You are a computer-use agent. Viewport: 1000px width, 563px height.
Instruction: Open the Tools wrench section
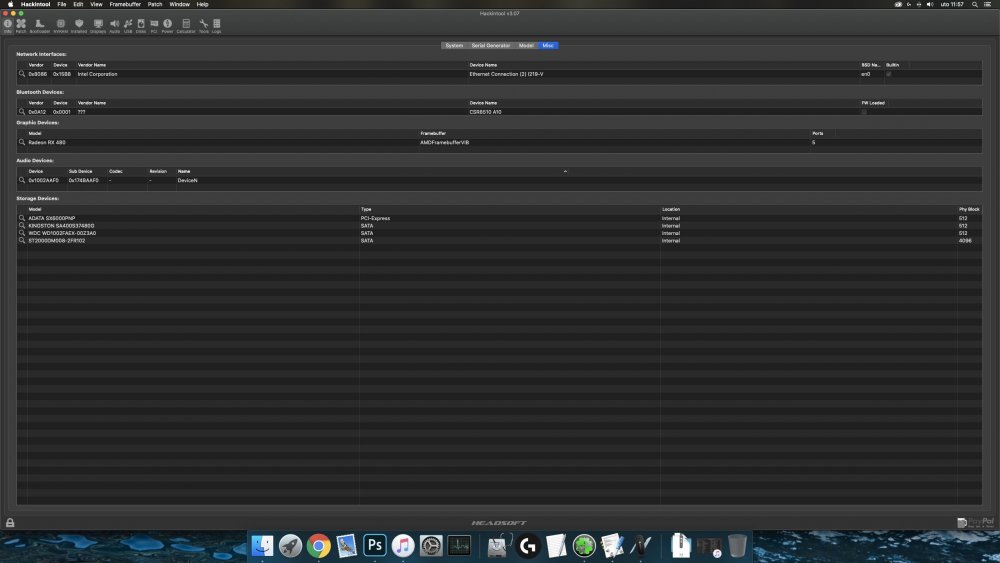pyautogui.click(x=203, y=26)
